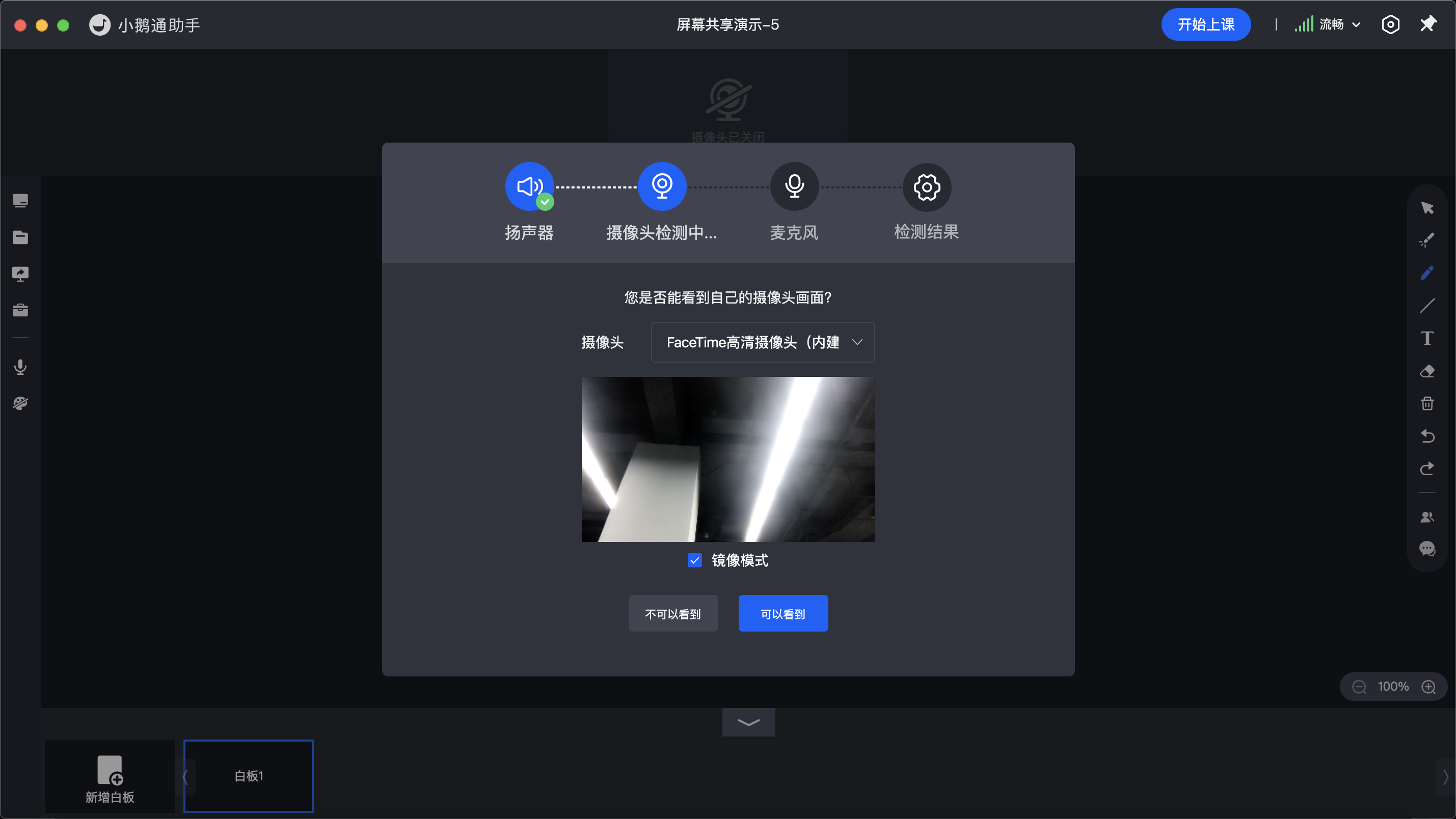Select the 检测结果 gear step icon
This screenshot has width=1456, height=819.
tap(927, 186)
